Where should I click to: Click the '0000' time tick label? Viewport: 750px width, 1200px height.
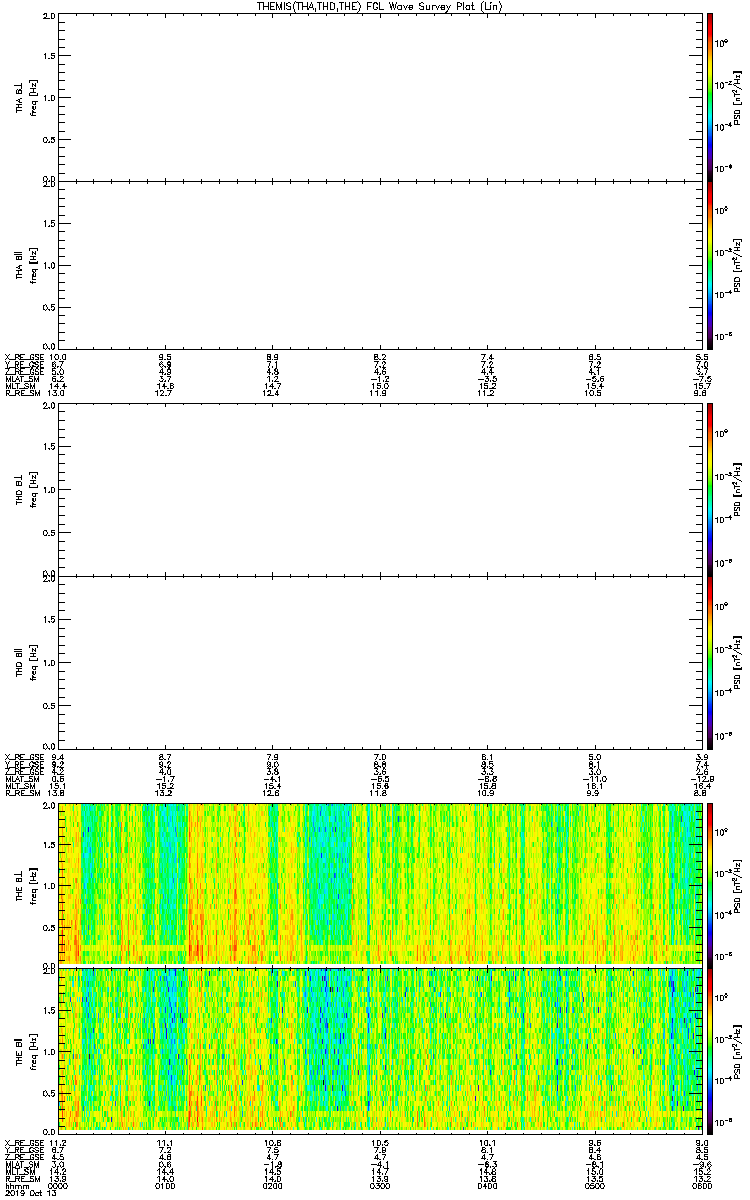(x=59, y=1184)
